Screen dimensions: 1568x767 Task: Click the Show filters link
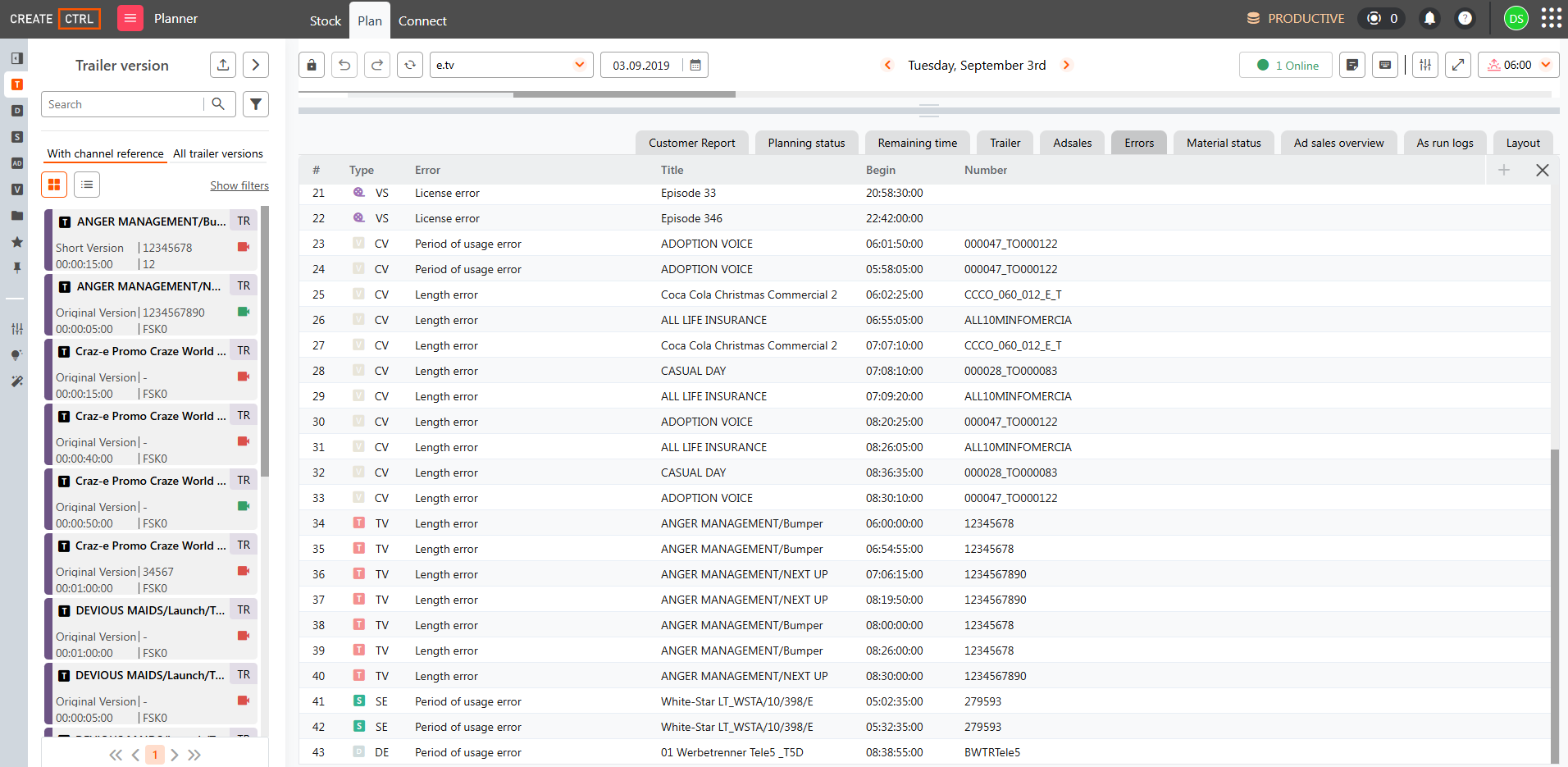239,185
